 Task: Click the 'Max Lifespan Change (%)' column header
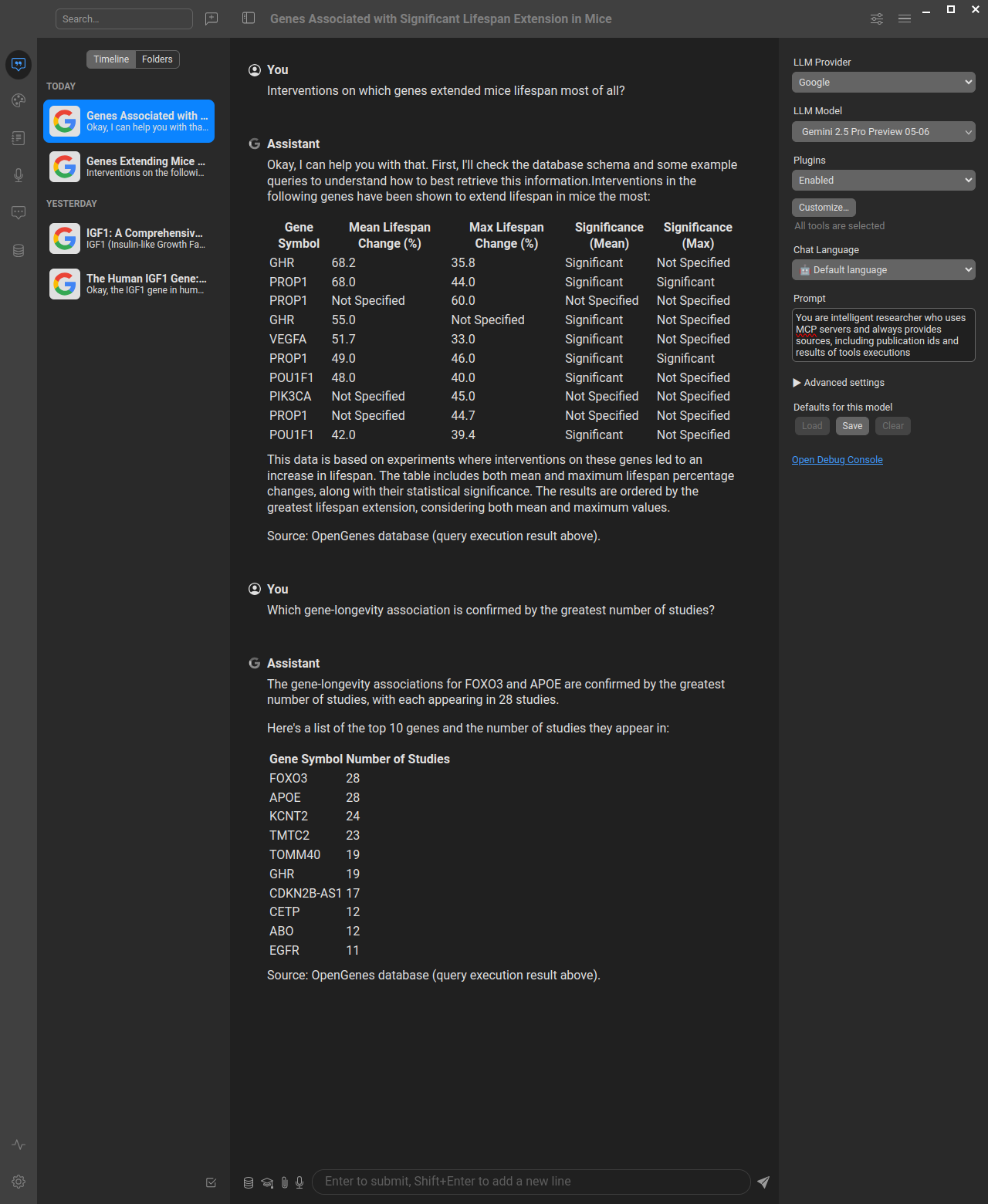point(506,235)
